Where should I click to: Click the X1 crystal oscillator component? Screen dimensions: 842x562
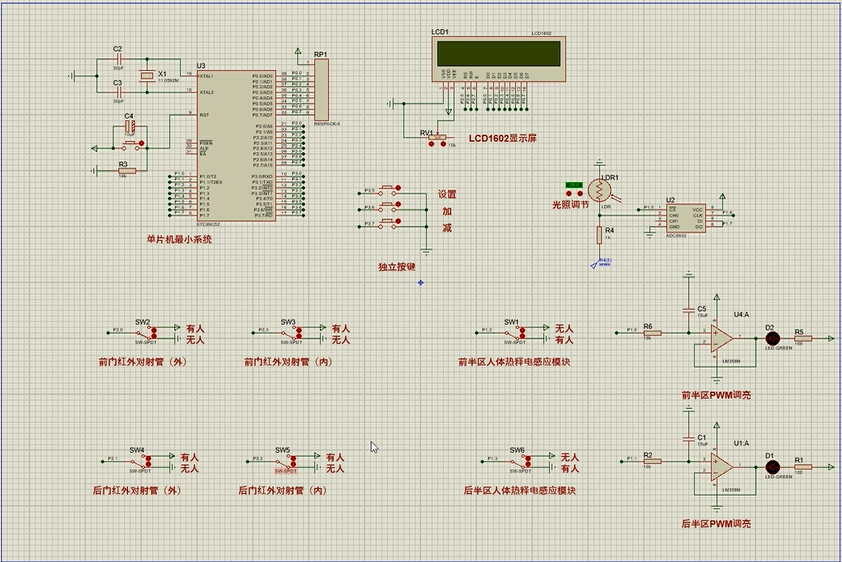(x=148, y=76)
